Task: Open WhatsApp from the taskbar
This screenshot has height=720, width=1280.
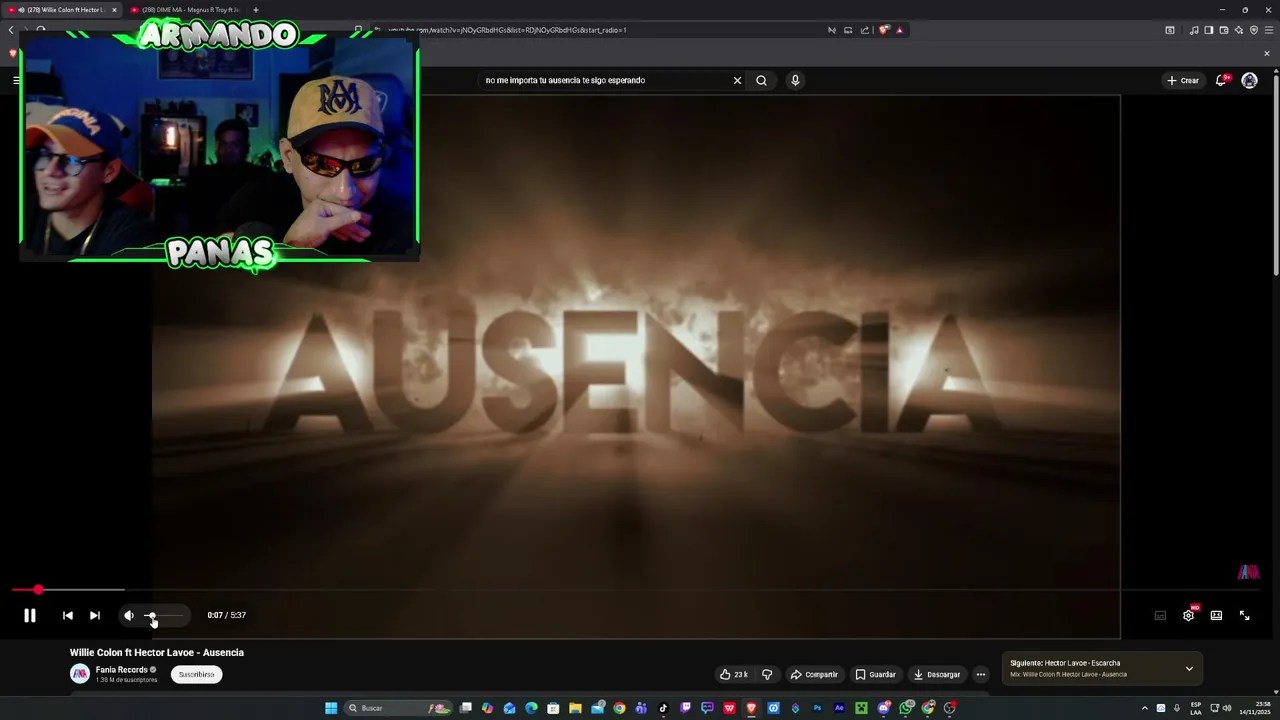Action: 906,708
